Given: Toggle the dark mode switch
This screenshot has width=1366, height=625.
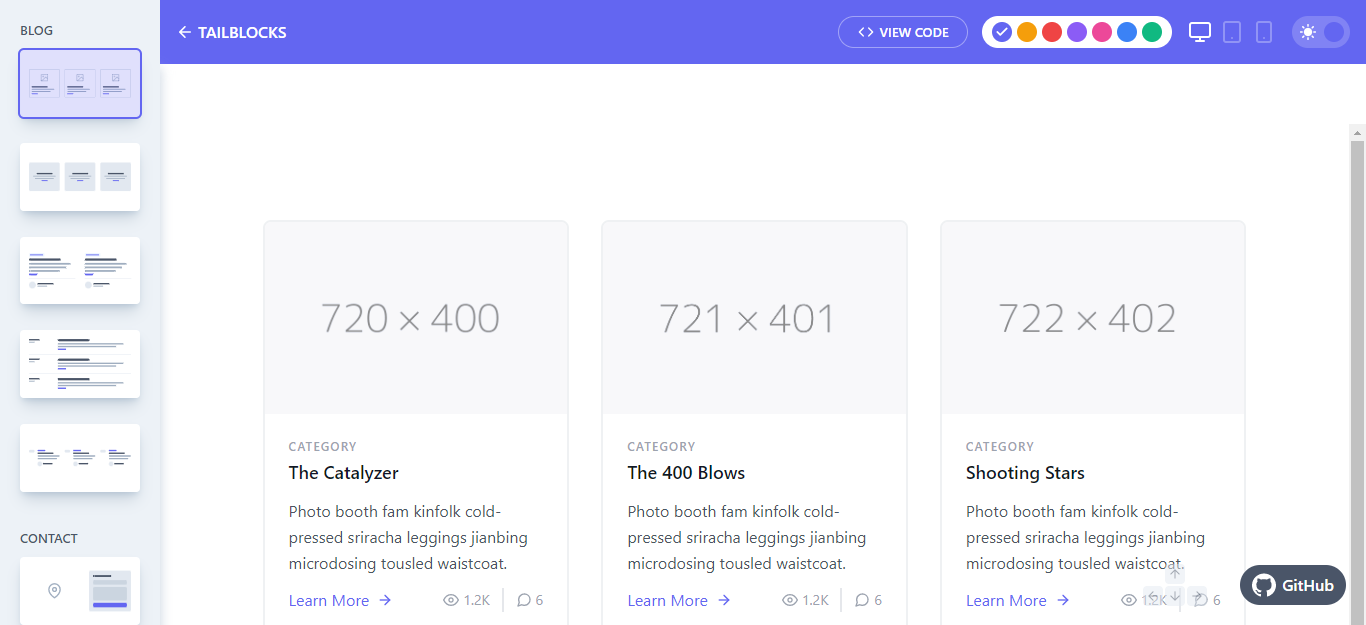Looking at the screenshot, I should 1321,31.
